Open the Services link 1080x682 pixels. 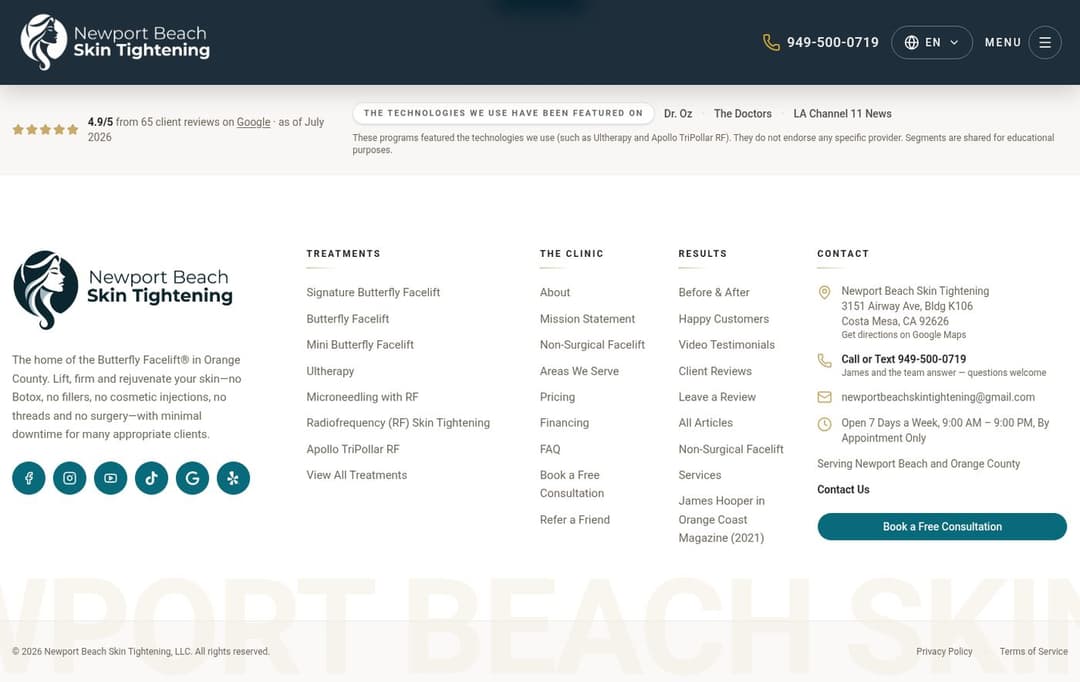(x=700, y=475)
